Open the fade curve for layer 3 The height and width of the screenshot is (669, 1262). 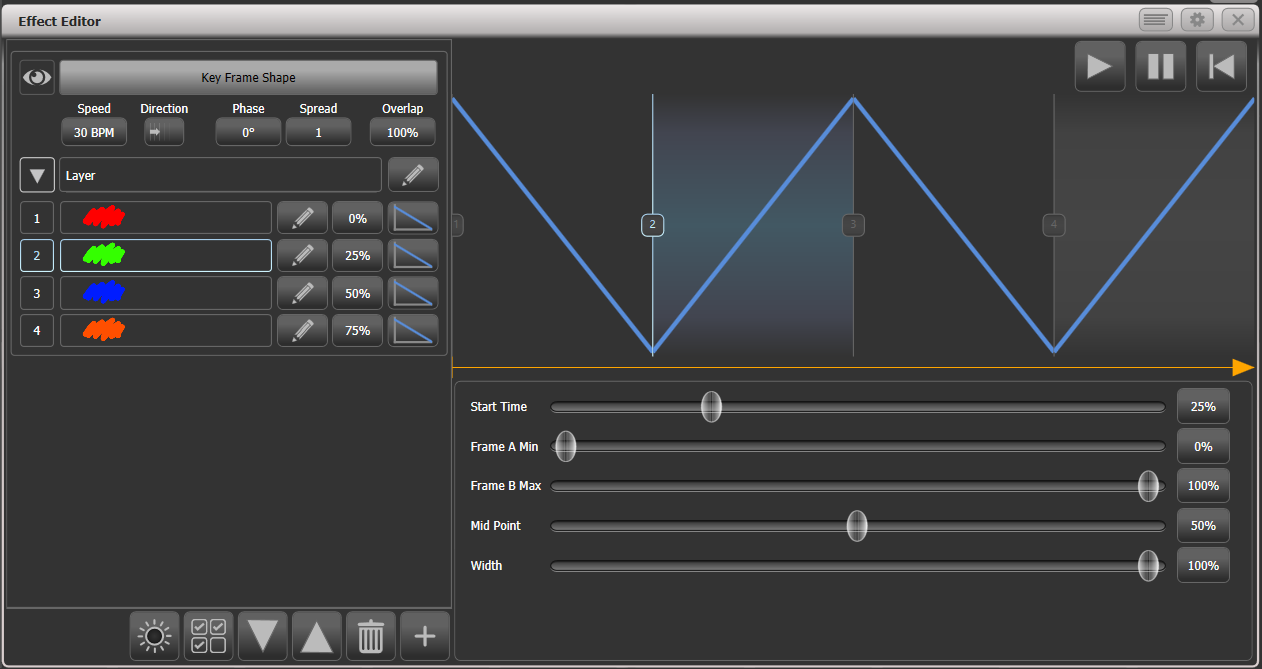(413, 292)
